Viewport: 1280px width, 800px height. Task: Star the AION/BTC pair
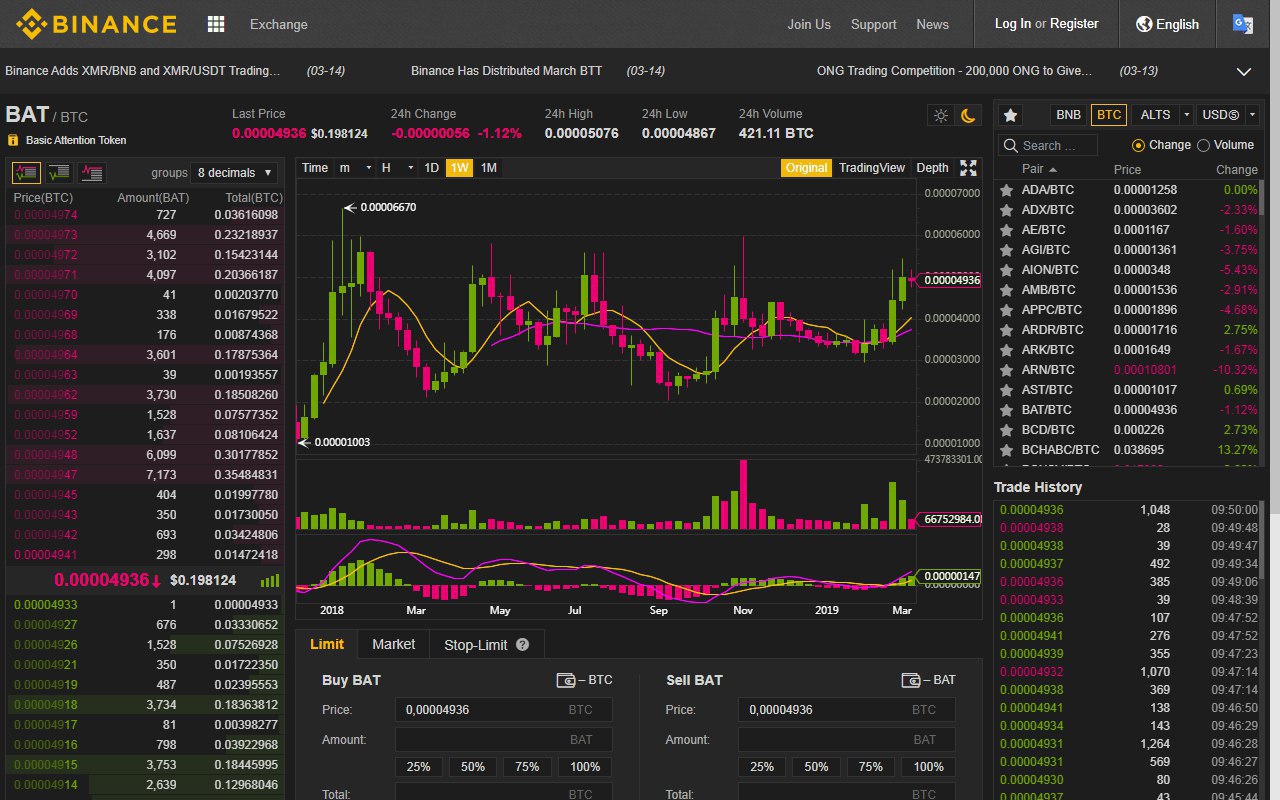[1006, 270]
